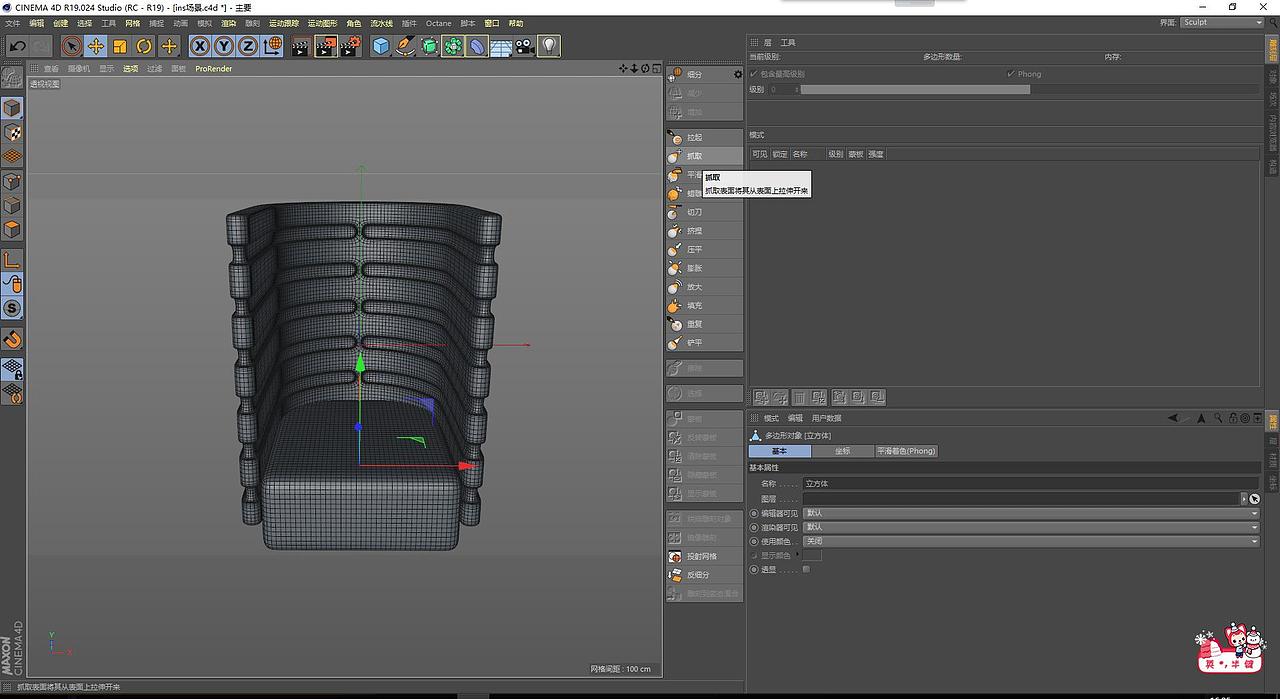Switch to the 基本 tab
The width and height of the screenshot is (1280, 699).
tap(780, 451)
